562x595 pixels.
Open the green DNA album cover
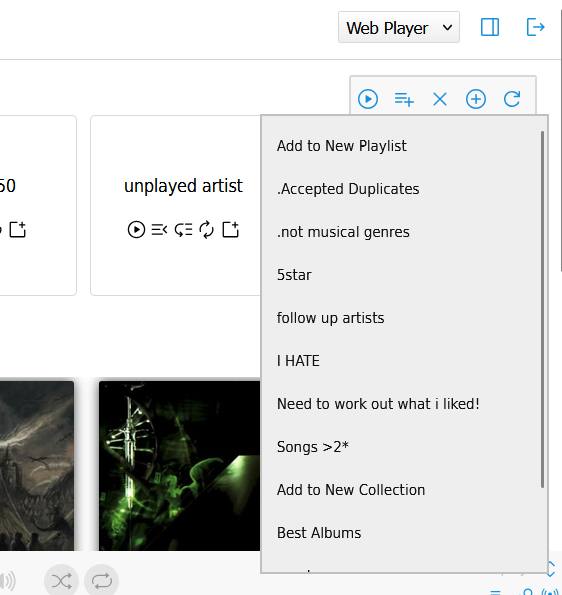pos(179,466)
